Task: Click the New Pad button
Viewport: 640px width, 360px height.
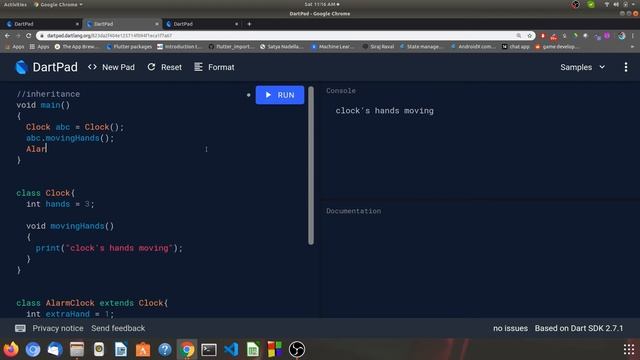Action: pyautogui.click(x=111, y=67)
